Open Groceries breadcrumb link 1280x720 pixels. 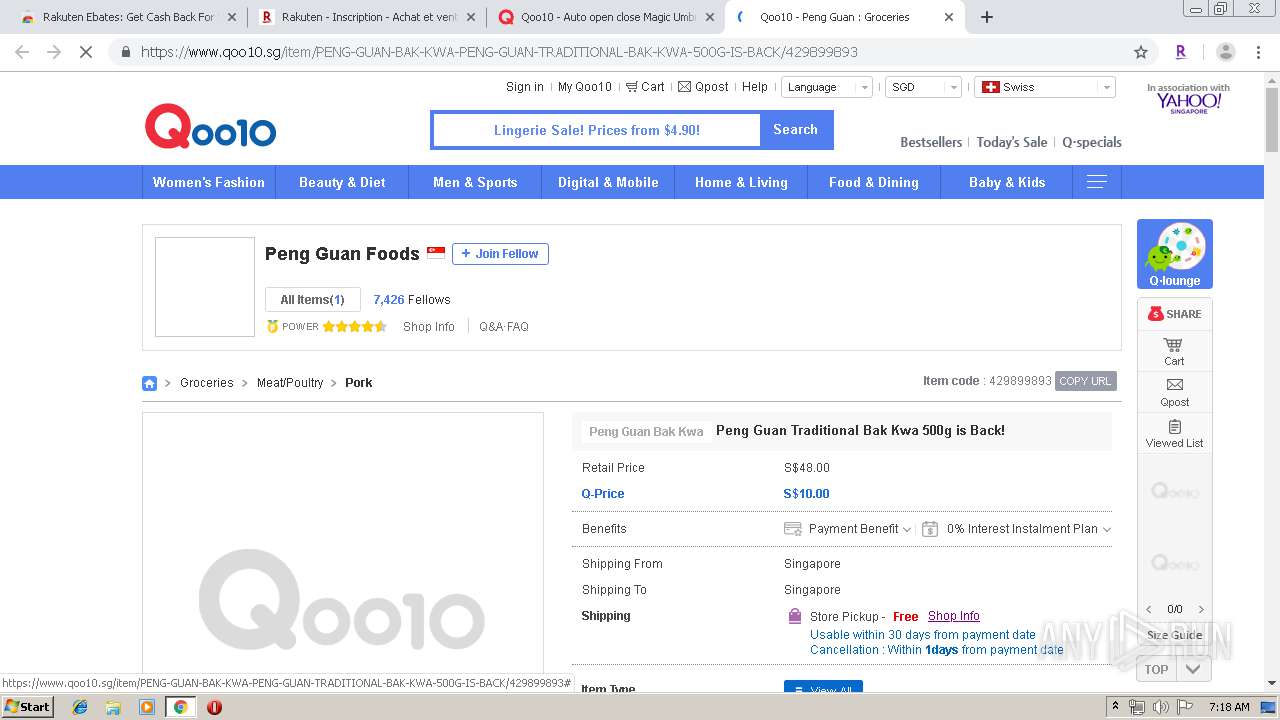click(x=207, y=383)
